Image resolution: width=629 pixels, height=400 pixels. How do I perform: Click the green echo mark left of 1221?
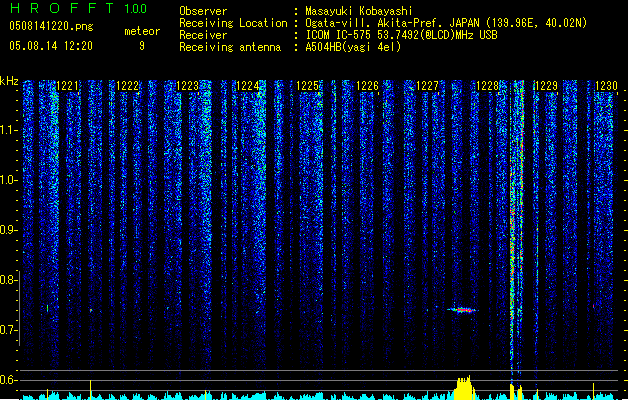point(48,308)
